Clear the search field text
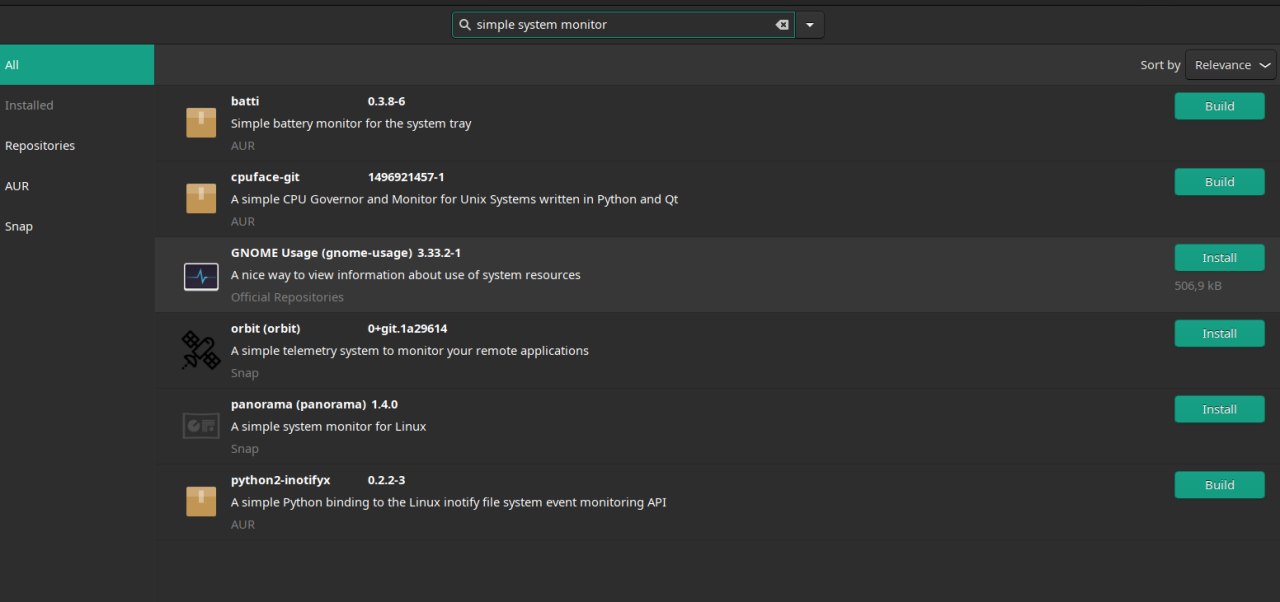 pyautogui.click(x=782, y=25)
